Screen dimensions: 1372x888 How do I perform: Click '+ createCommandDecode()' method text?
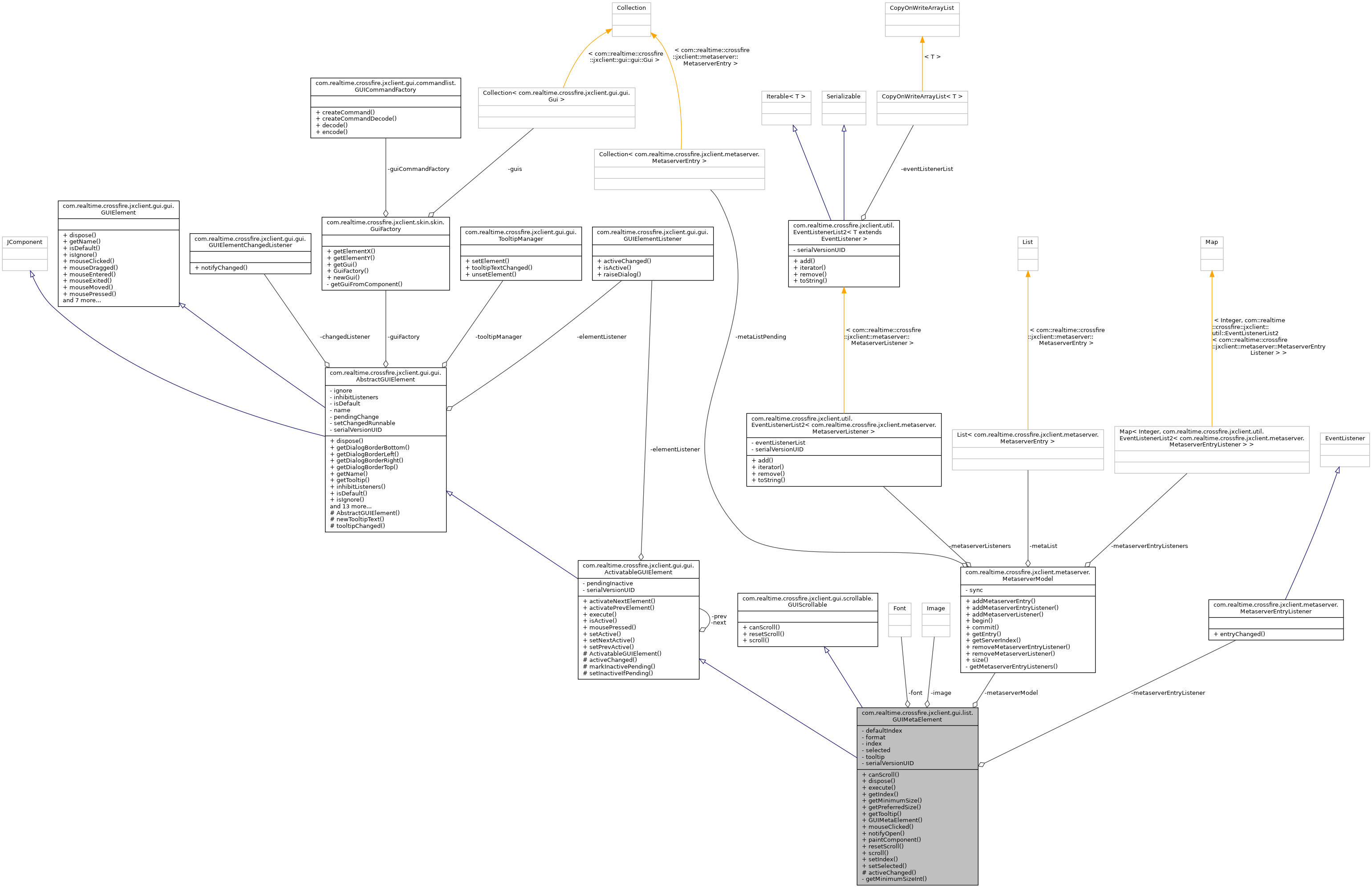click(x=356, y=119)
